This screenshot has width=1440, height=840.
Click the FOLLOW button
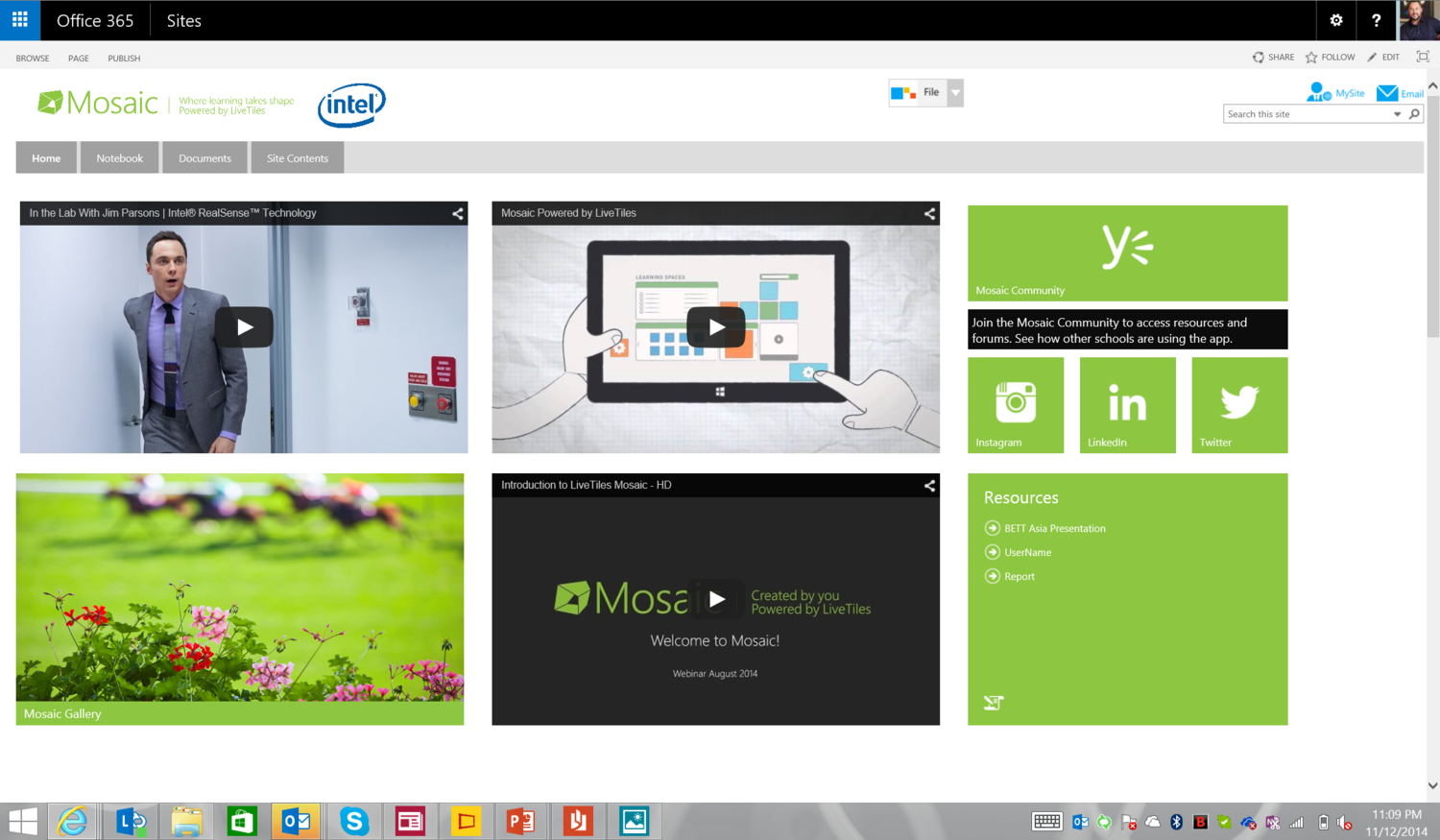coord(1330,57)
